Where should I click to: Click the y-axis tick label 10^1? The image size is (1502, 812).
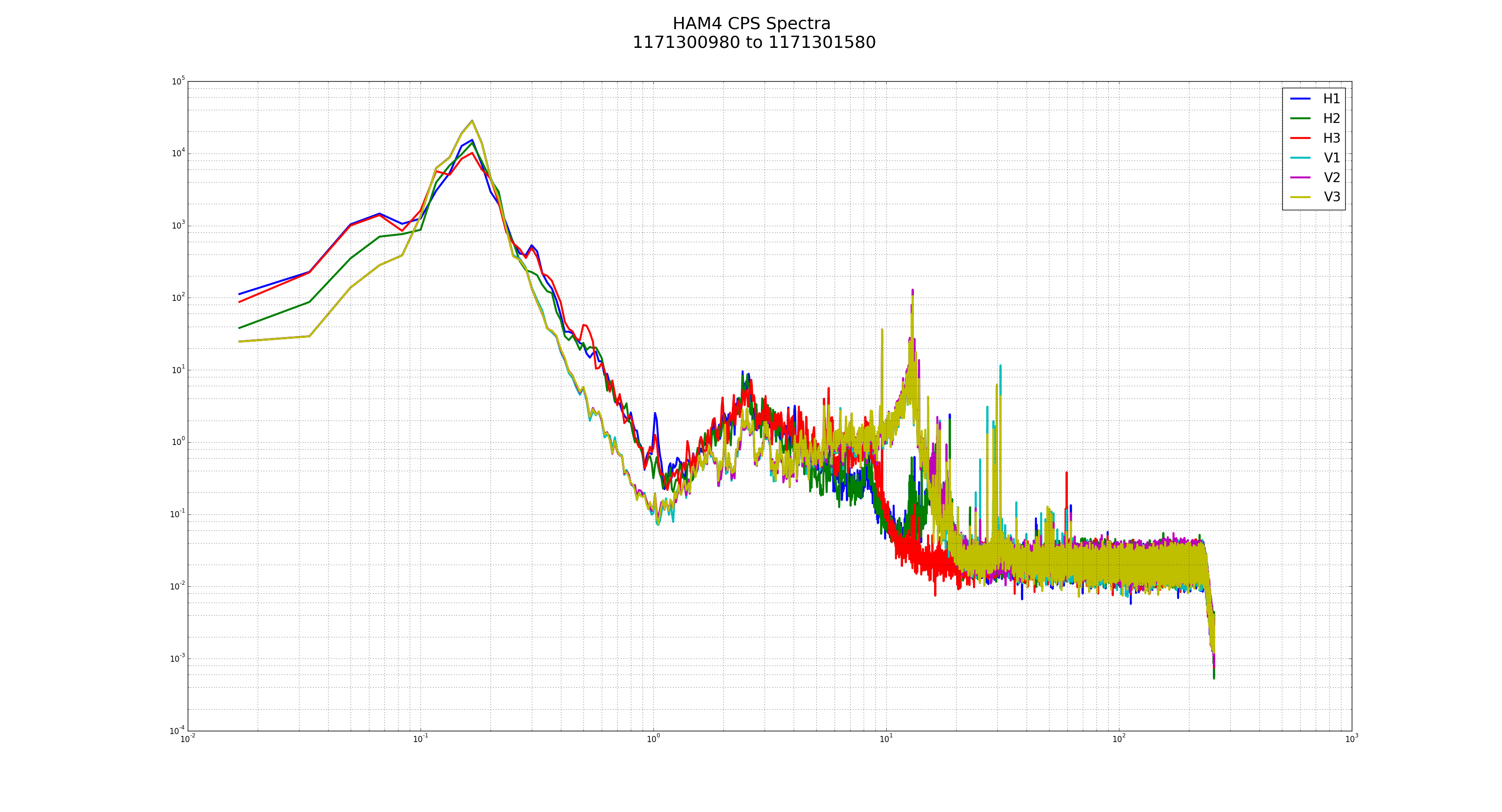[x=178, y=369]
